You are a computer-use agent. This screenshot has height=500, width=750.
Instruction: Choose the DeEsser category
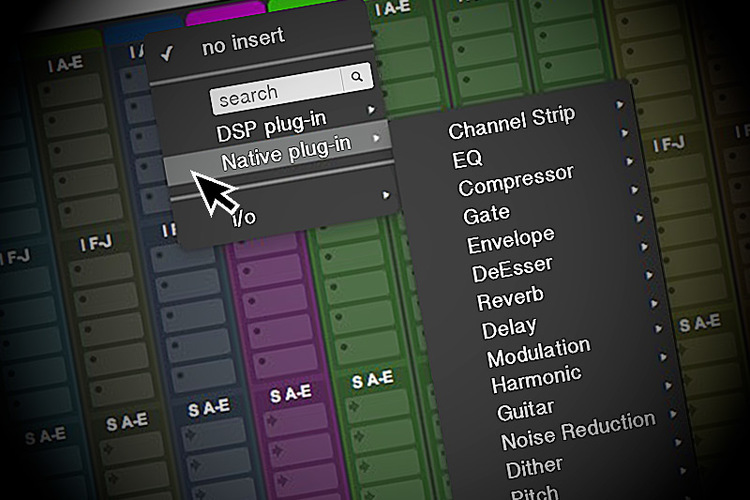point(512,269)
